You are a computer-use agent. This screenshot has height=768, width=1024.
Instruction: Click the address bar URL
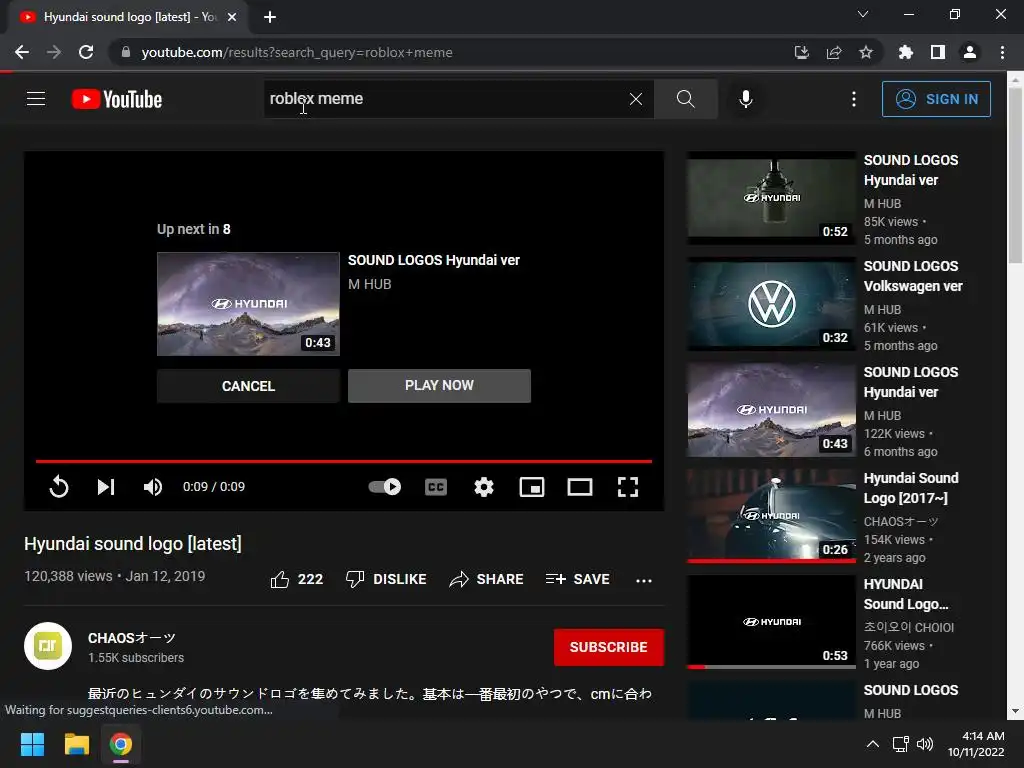pyautogui.click(x=297, y=52)
